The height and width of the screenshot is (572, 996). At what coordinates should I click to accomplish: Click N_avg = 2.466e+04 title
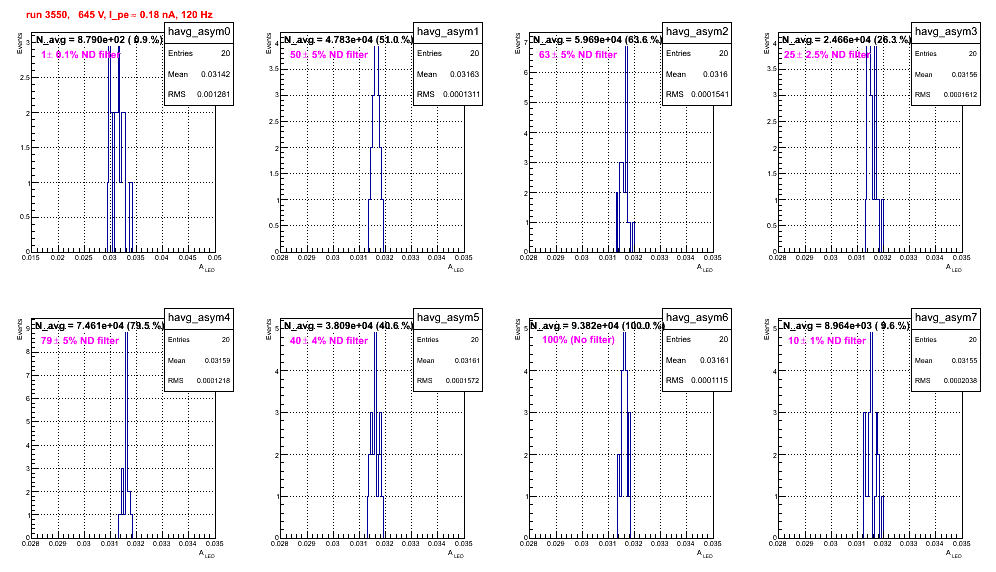845,39
